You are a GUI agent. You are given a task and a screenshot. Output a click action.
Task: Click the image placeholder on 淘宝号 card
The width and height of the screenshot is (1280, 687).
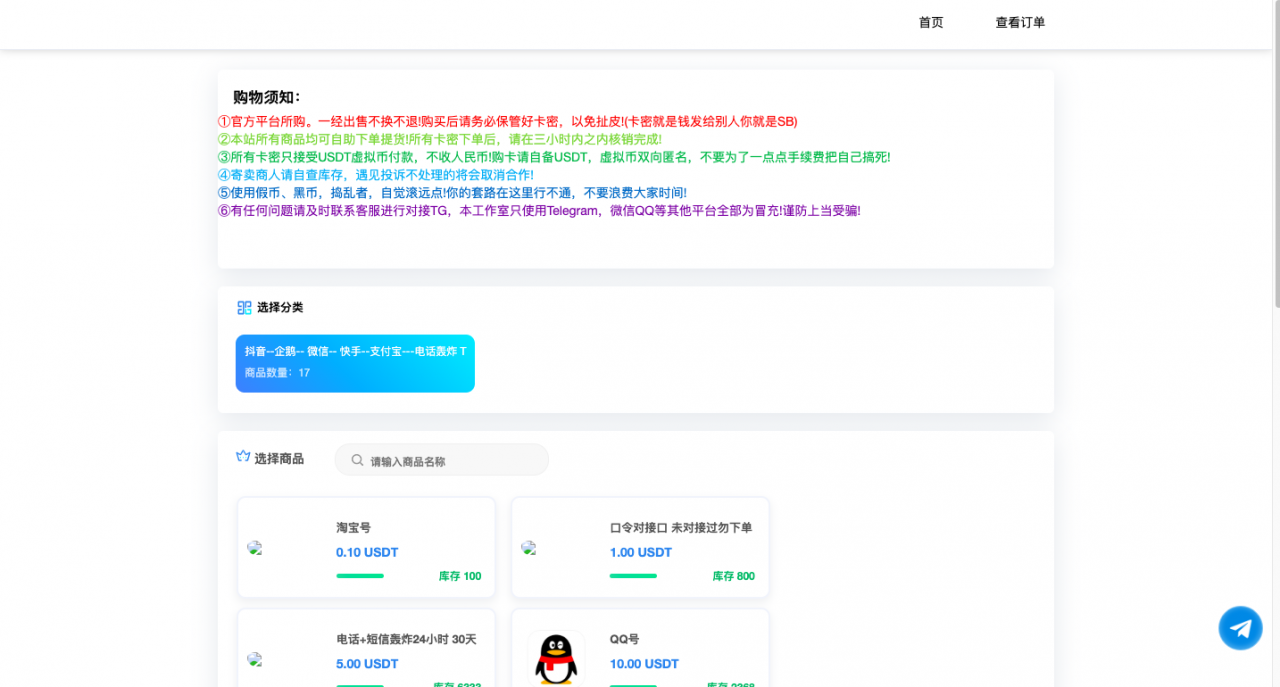point(254,548)
